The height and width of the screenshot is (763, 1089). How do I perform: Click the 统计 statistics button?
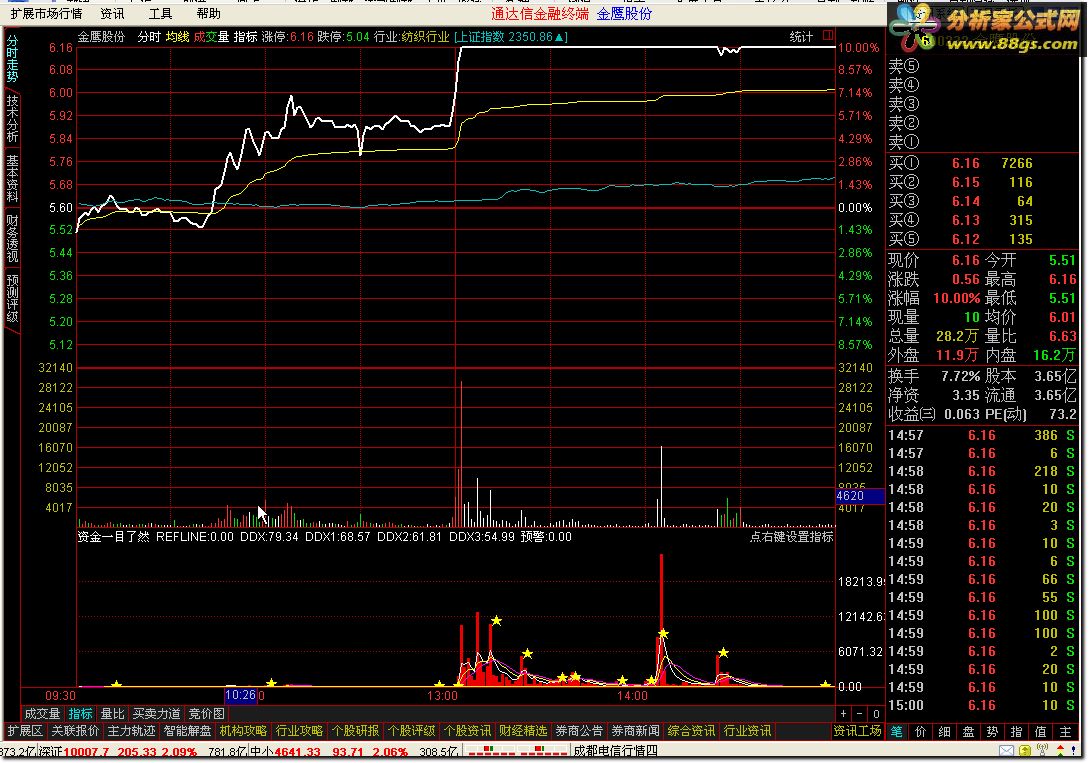(801, 37)
